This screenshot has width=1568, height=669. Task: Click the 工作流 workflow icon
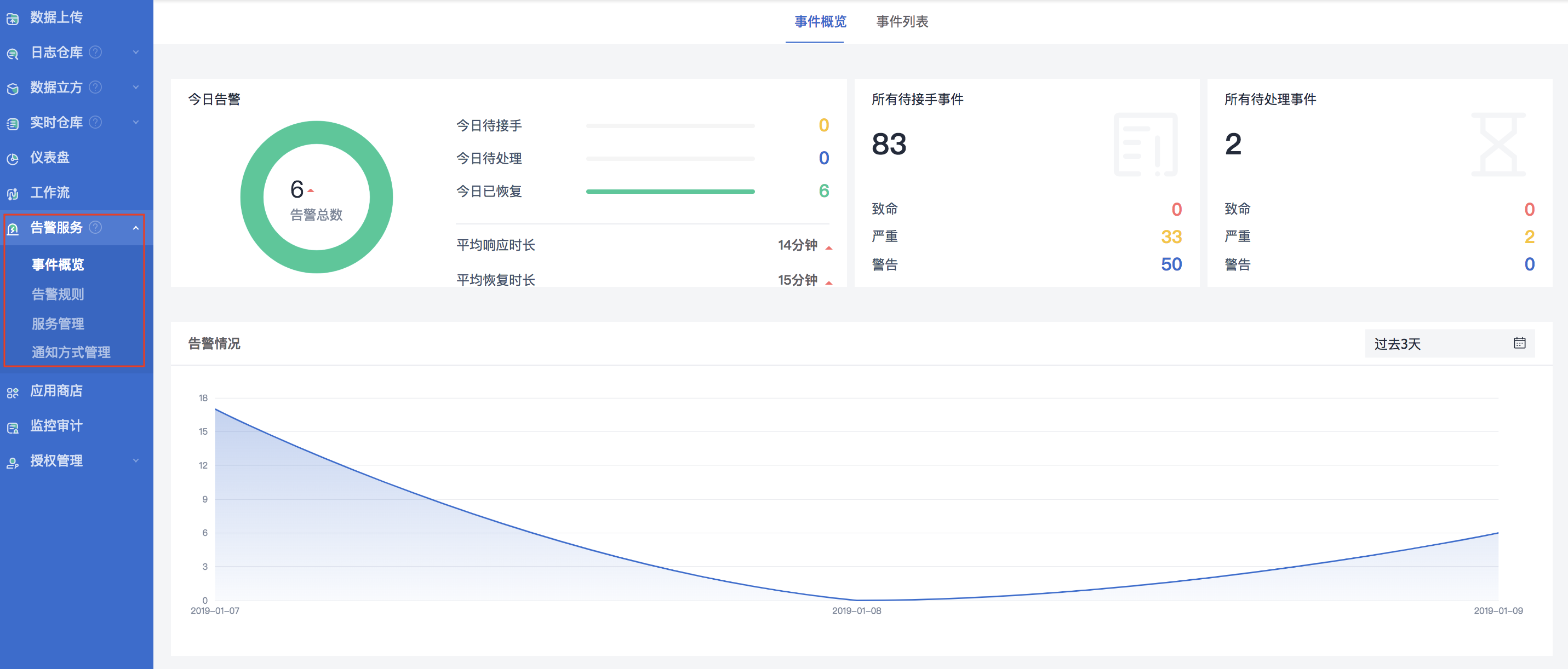click(13, 193)
